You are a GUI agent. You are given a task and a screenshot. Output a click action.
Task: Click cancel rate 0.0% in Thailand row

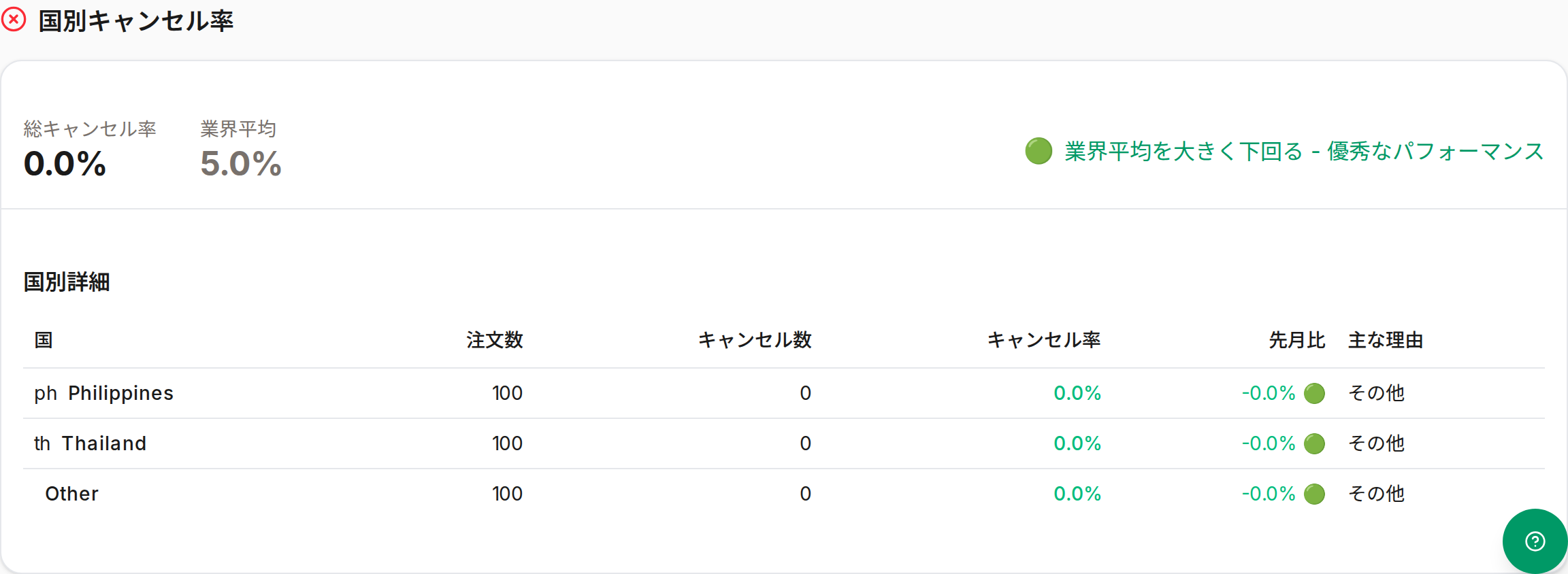(1077, 443)
